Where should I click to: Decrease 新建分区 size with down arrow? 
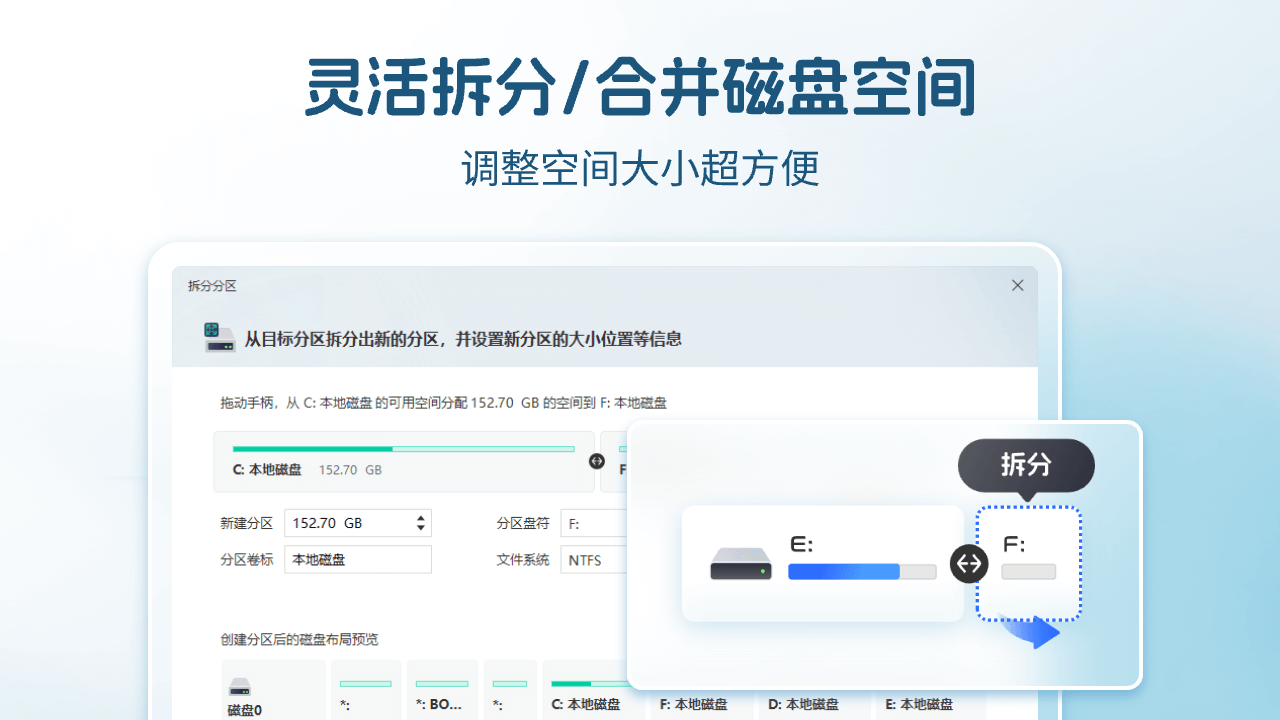[x=421, y=528]
